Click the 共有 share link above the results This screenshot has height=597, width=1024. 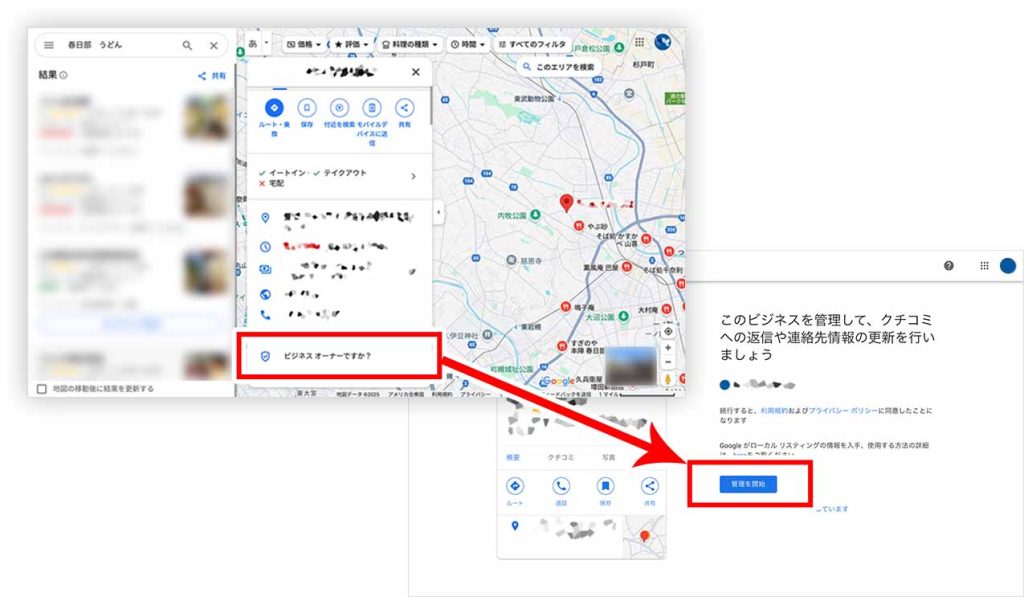click(x=212, y=76)
